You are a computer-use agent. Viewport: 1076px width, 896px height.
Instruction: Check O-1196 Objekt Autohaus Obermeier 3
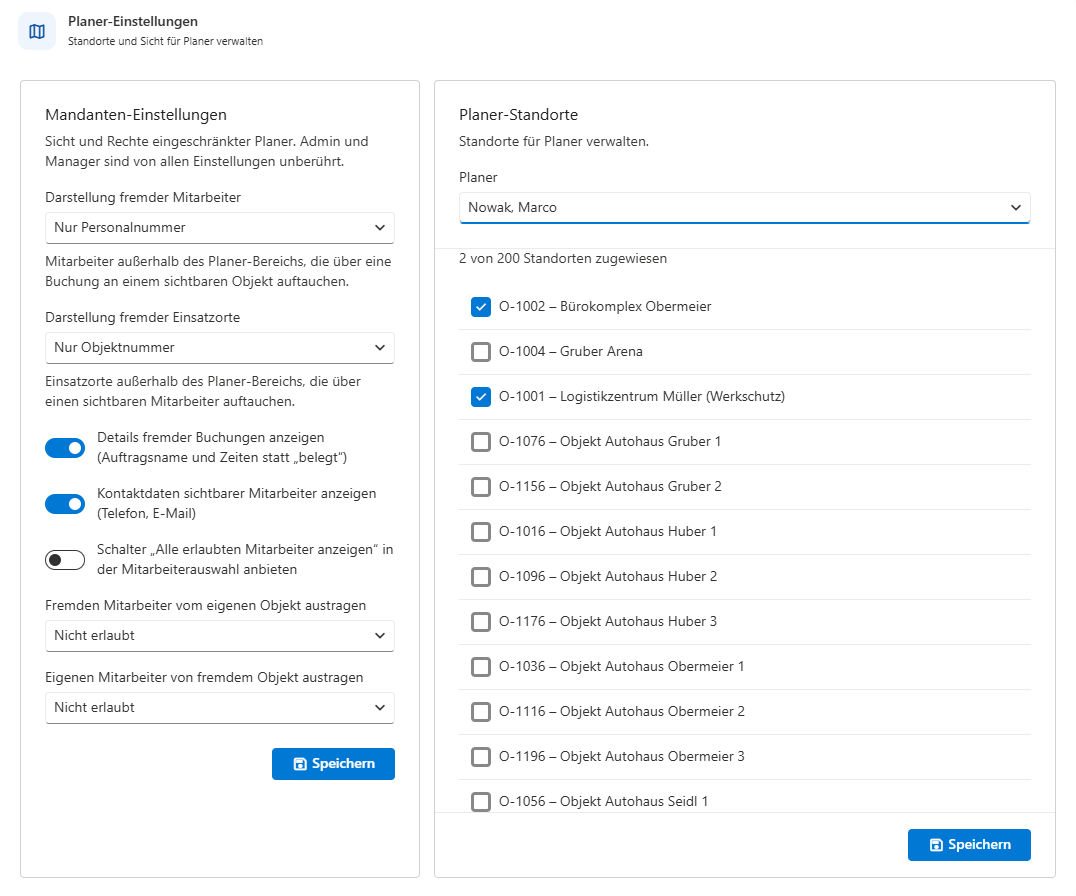pos(481,757)
